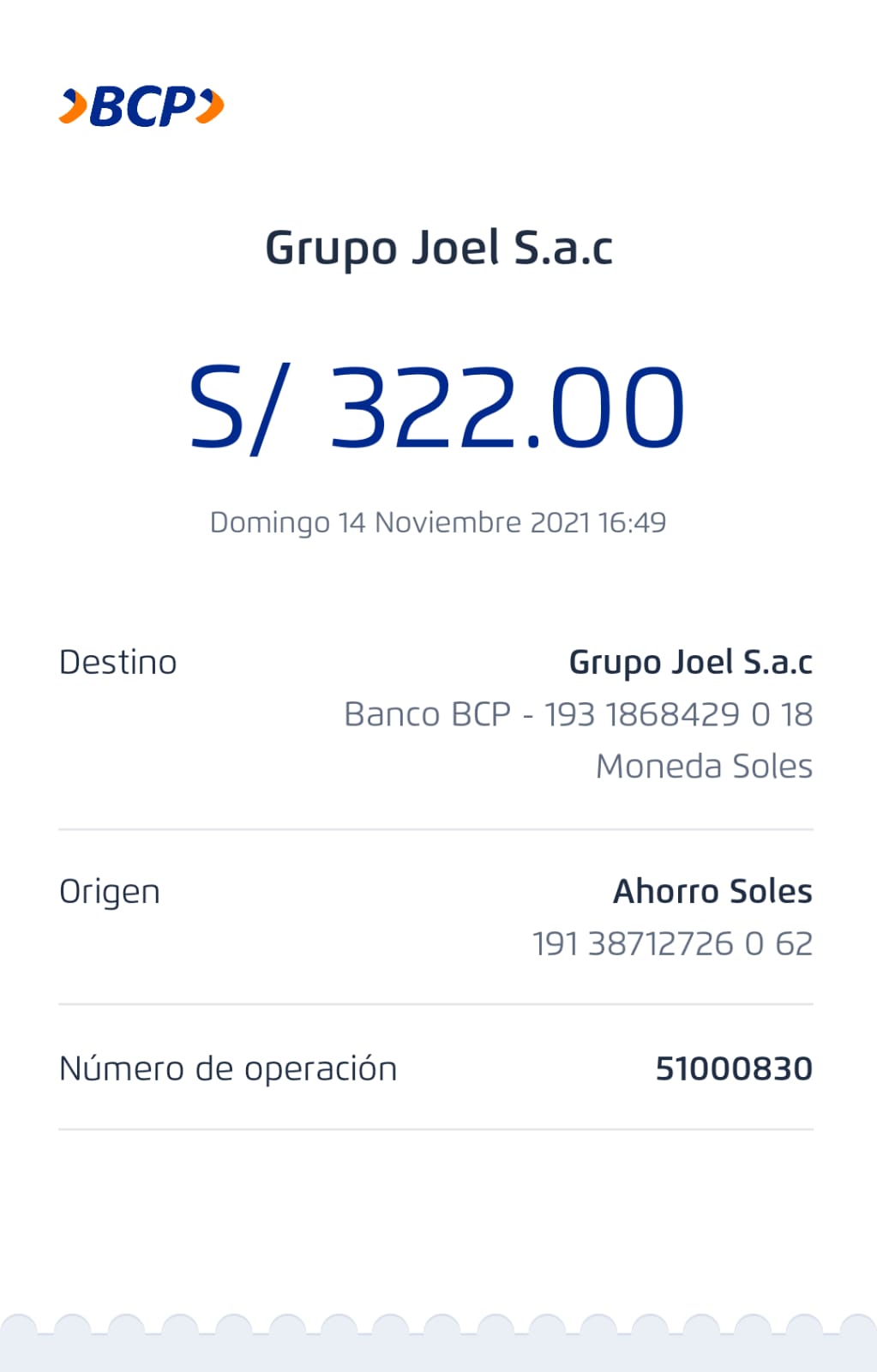Click the Número de operación label
Image resolution: width=877 pixels, height=1372 pixels.
click(228, 1069)
